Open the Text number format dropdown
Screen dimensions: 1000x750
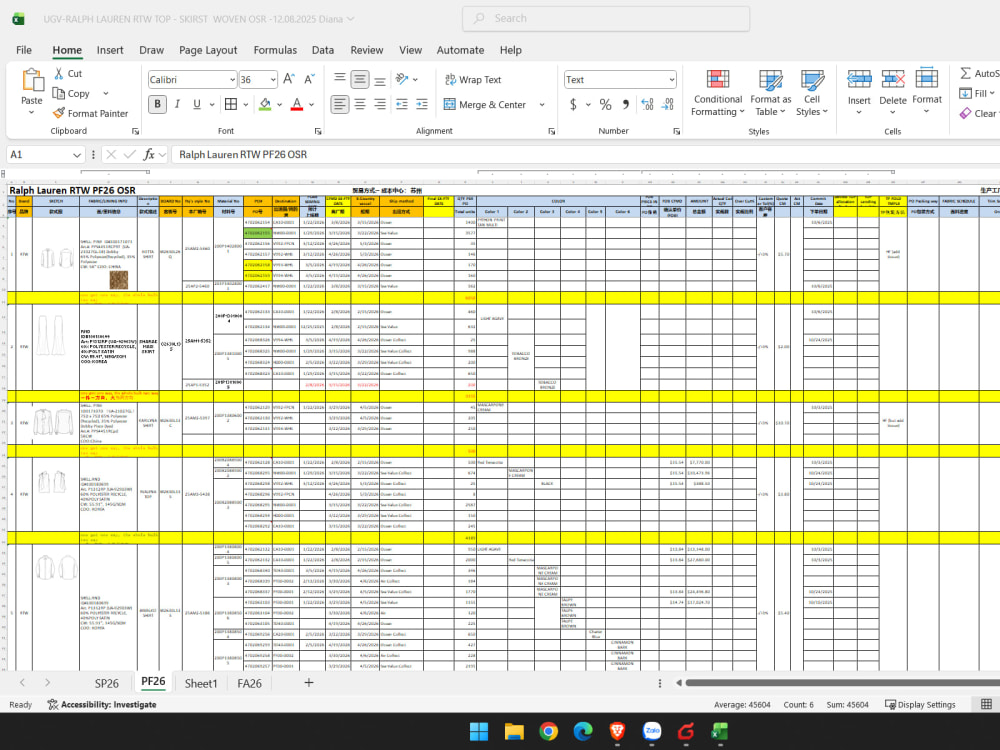coord(672,80)
